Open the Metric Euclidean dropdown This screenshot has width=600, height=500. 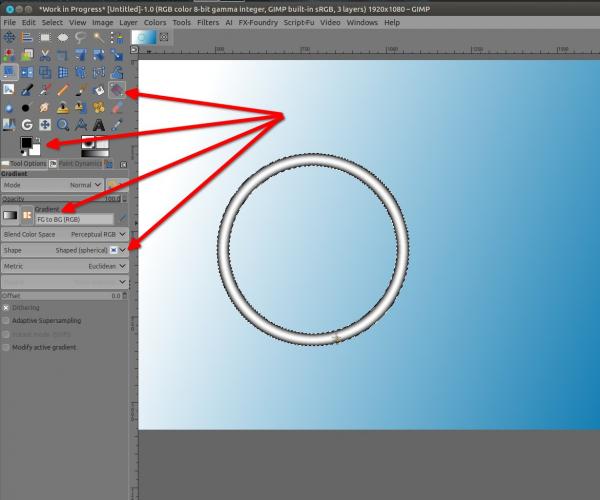point(65,266)
